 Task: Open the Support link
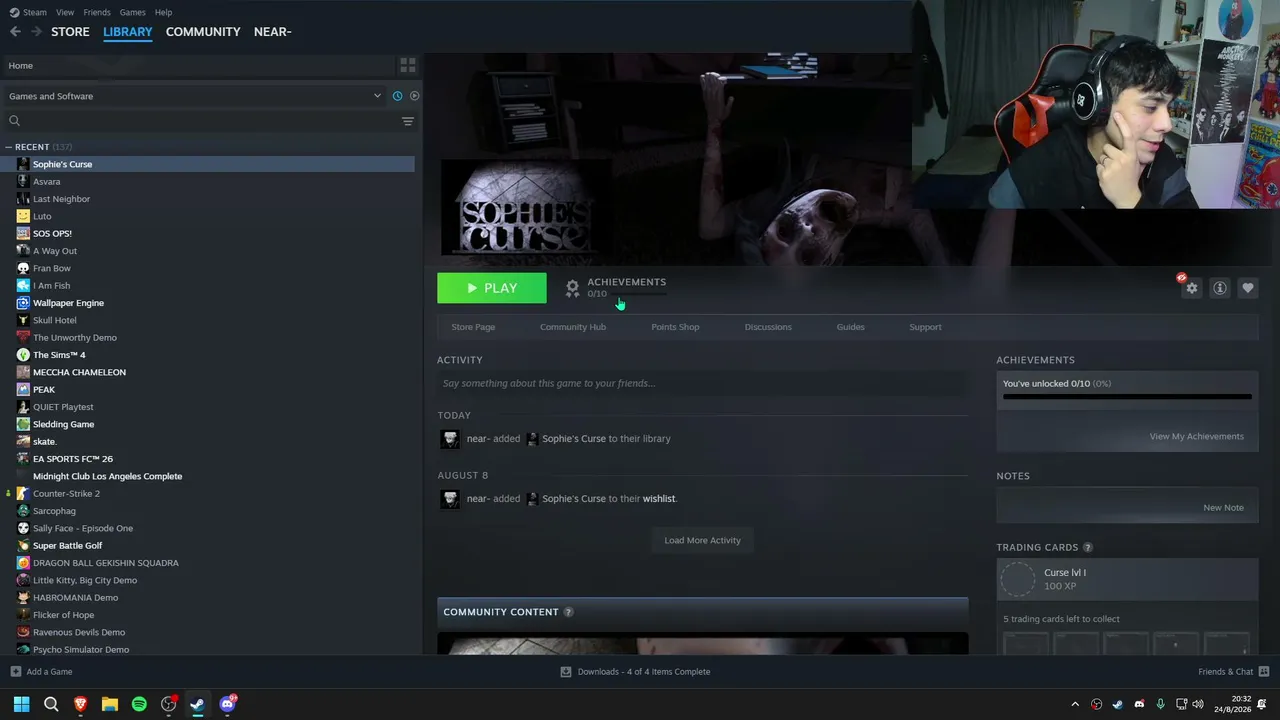click(x=925, y=327)
